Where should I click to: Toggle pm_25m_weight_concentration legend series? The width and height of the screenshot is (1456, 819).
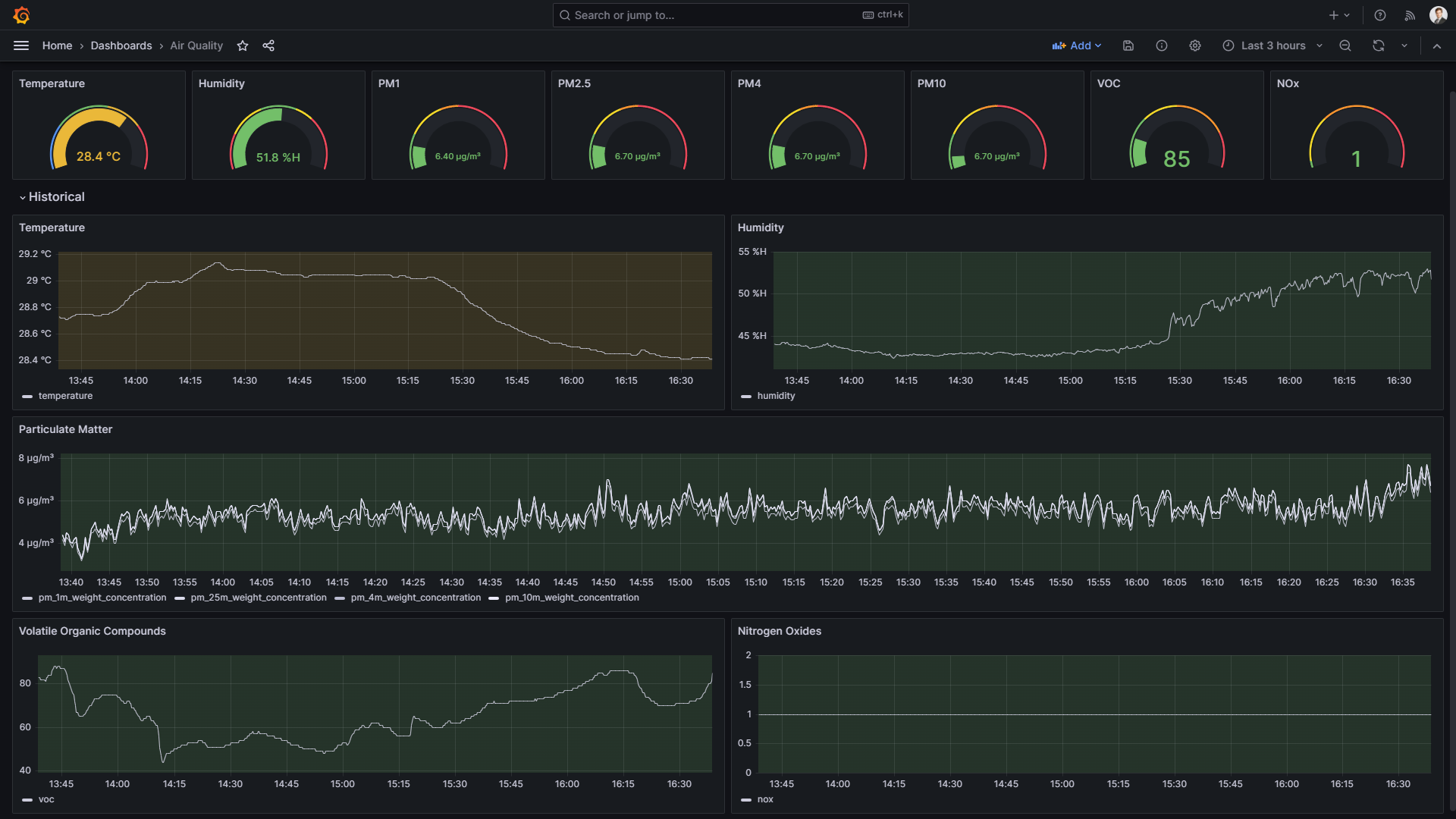(x=259, y=598)
